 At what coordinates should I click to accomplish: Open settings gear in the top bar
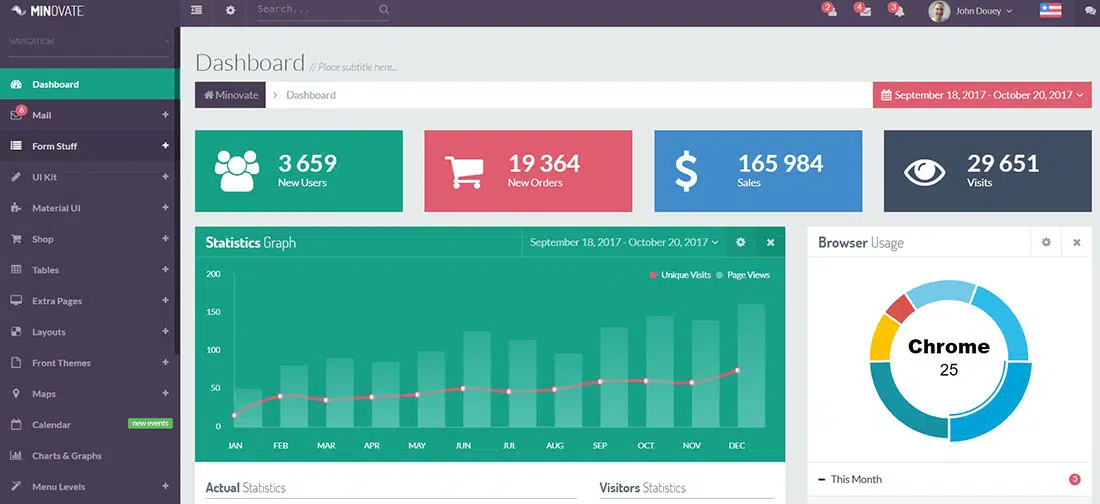point(230,11)
